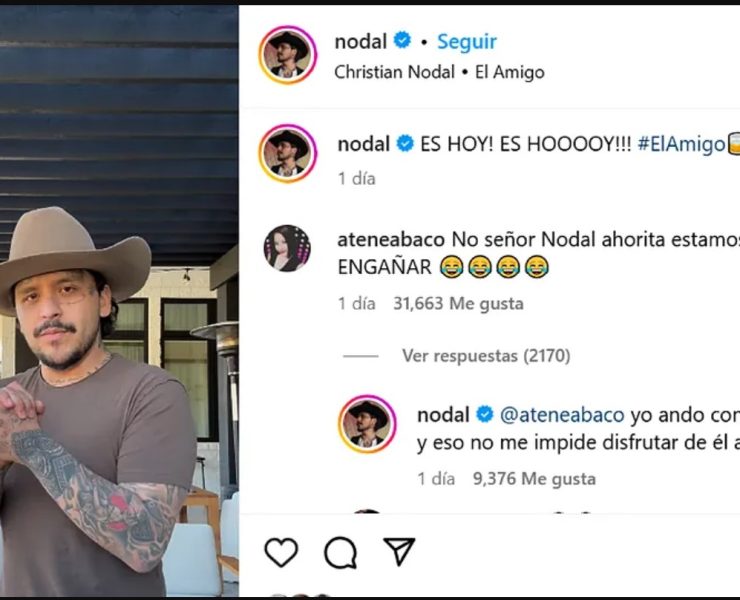Viewport: 740px width, 600px height.
Task: Open nodal username in the caption
Action: [x=363, y=144]
